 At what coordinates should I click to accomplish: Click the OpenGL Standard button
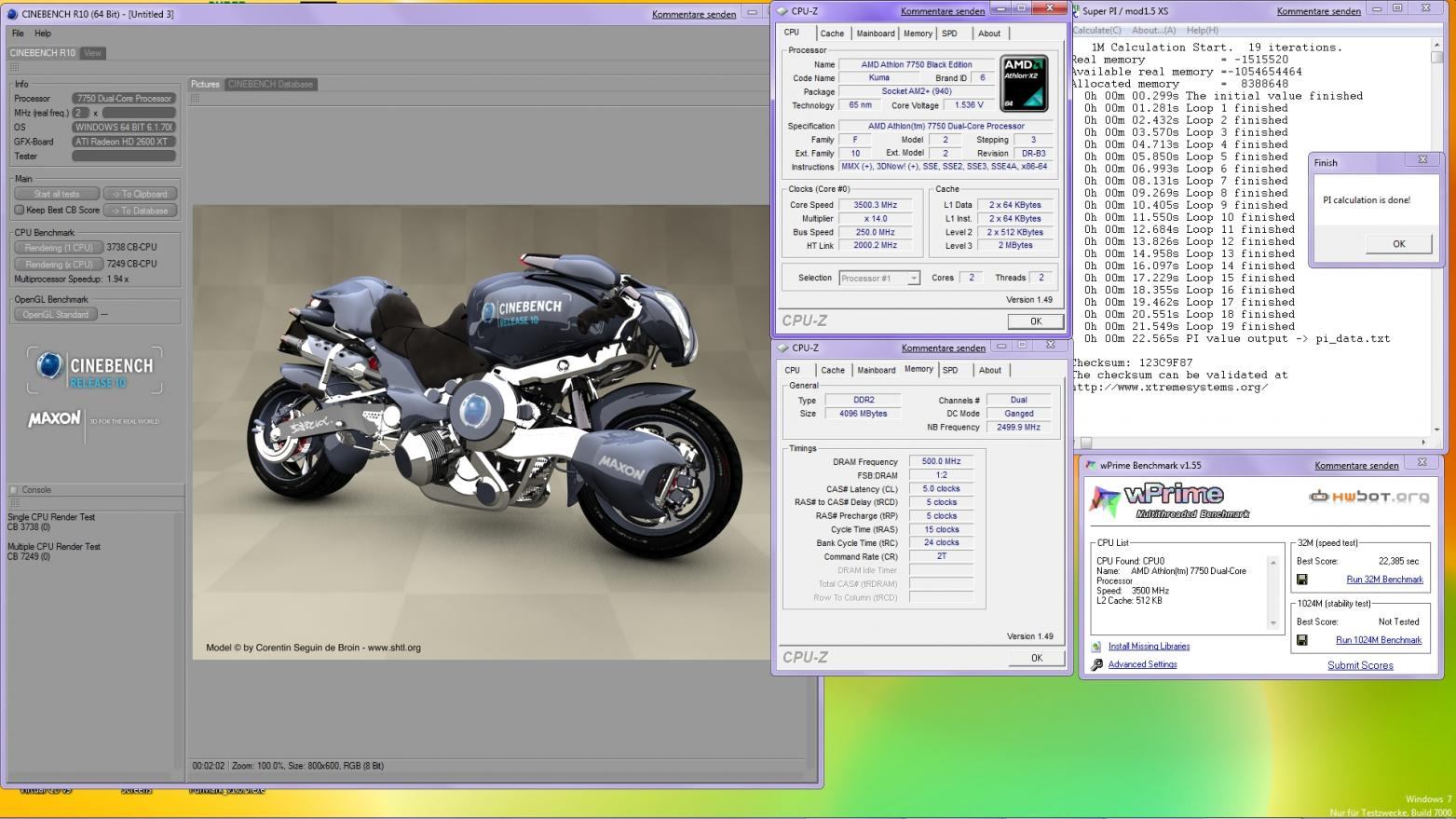click(x=56, y=315)
